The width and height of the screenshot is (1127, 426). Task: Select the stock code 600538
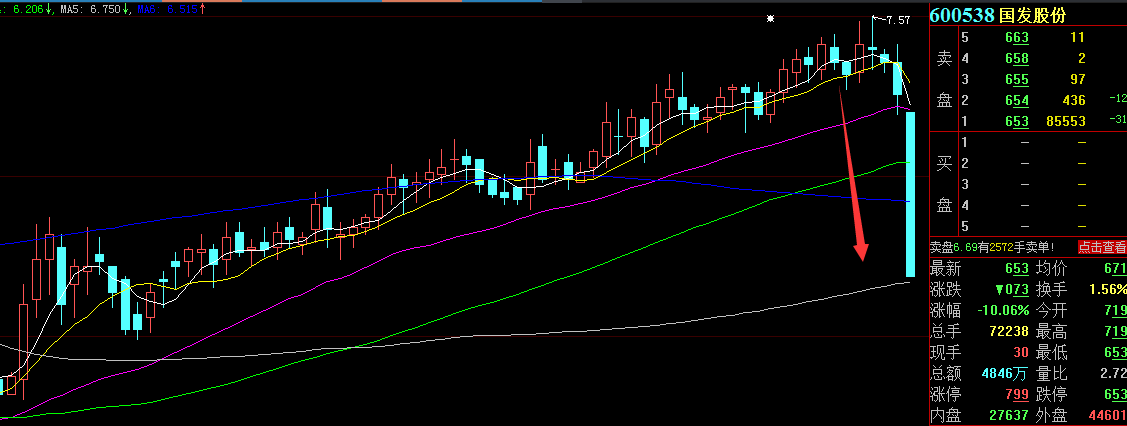click(x=964, y=16)
